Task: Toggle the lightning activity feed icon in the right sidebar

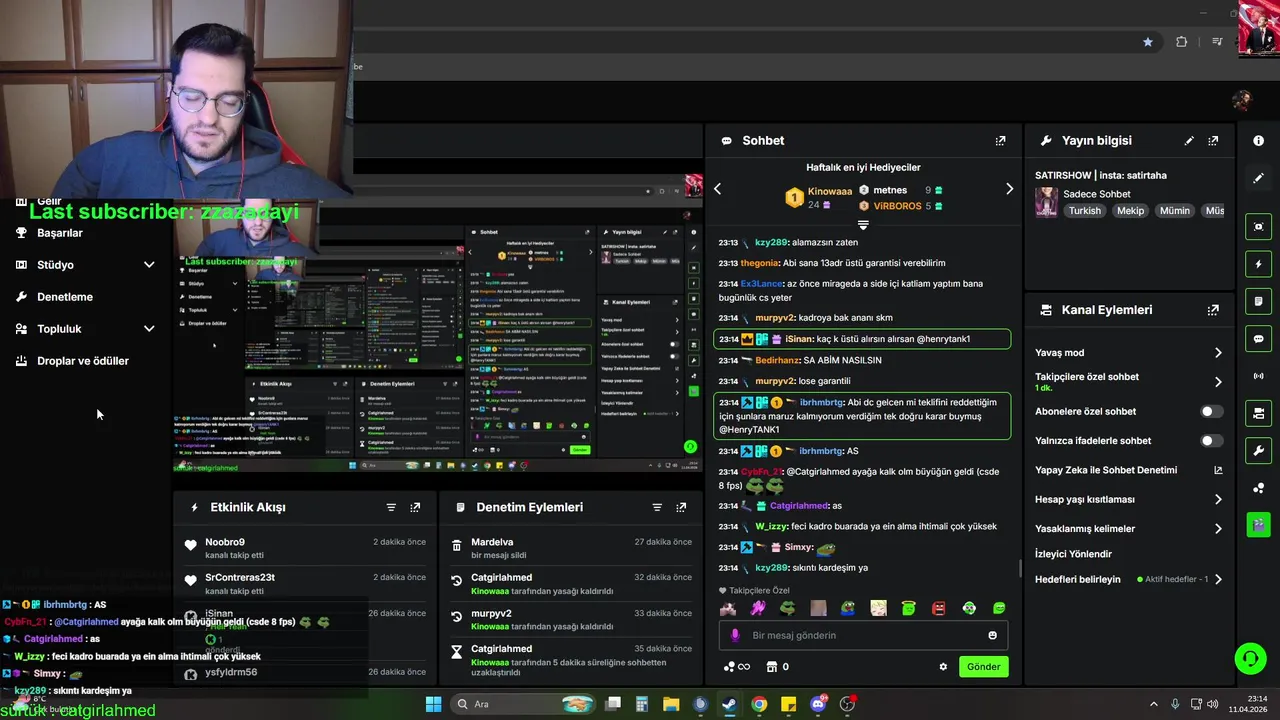Action: (1259, 264)
